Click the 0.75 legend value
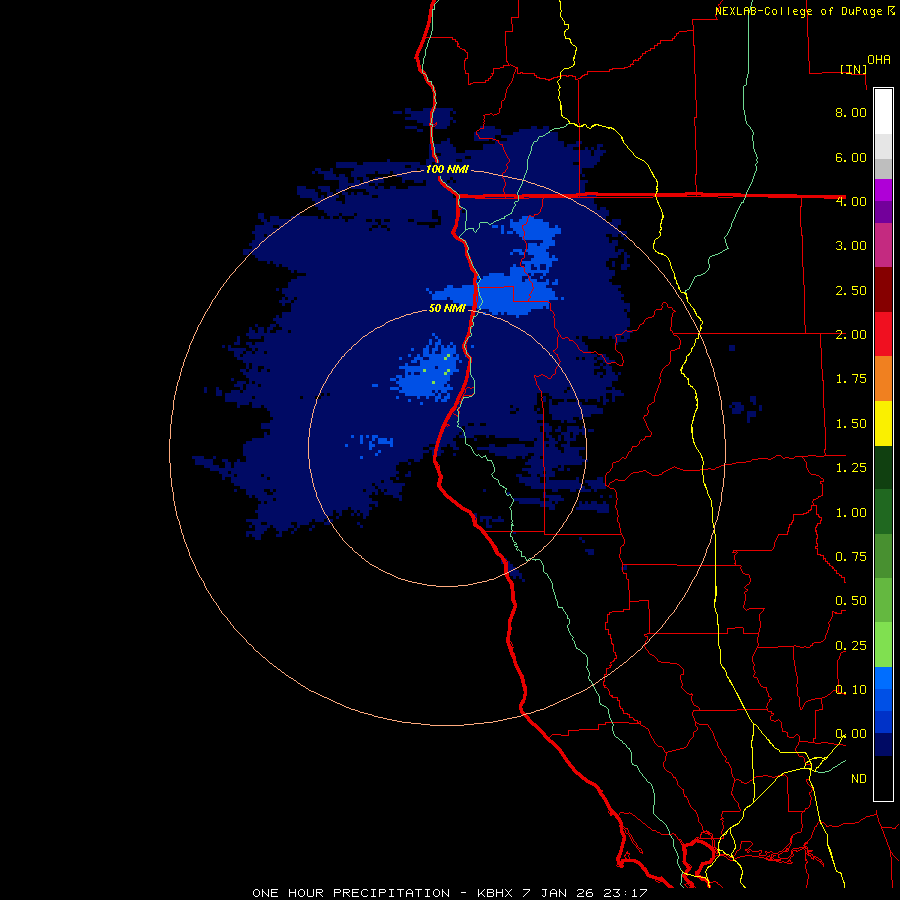The image size is (900, 900). click(851, 557)
